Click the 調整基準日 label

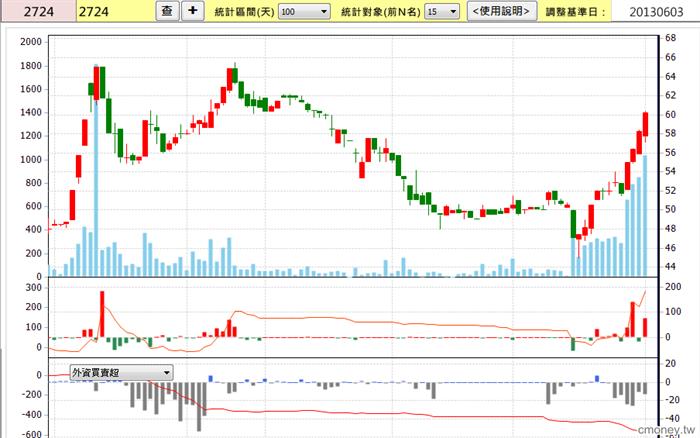575,12
